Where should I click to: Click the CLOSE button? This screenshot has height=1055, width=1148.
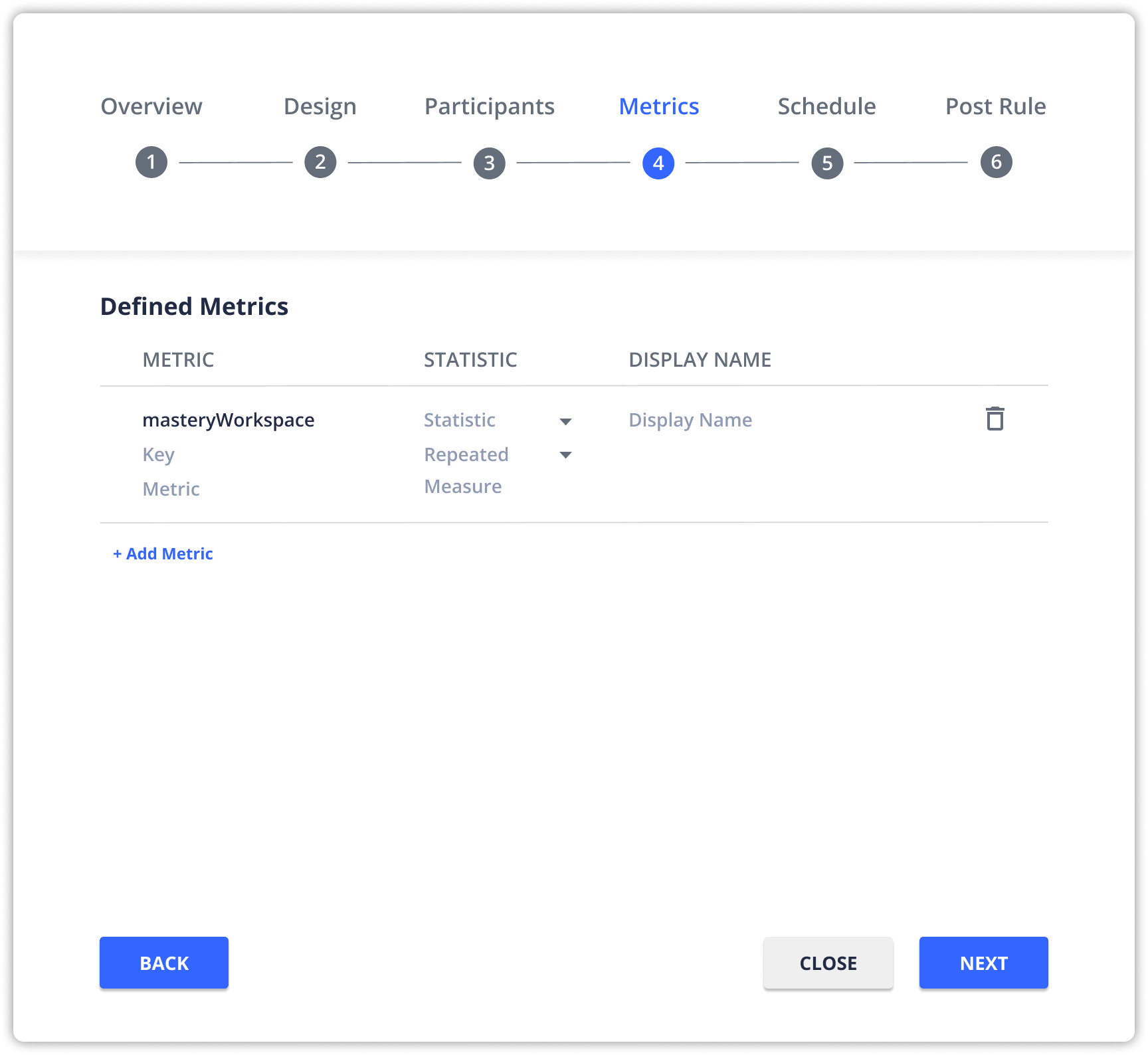click(828, 962)
